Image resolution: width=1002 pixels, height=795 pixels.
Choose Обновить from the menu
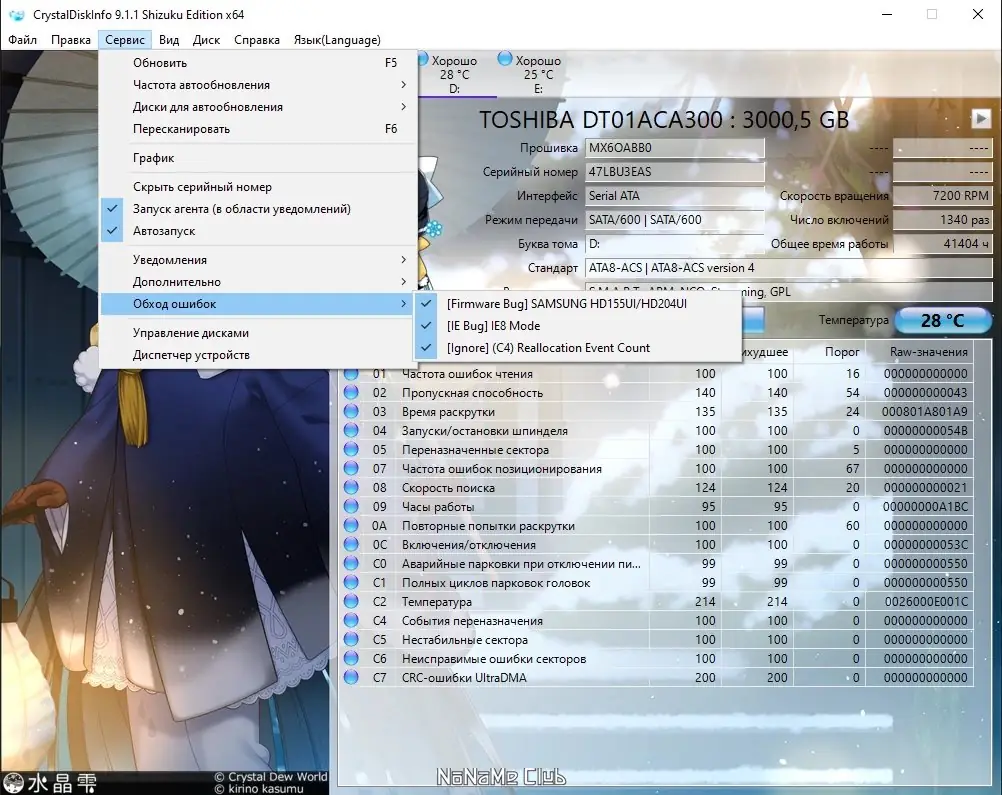coord(258,63)
